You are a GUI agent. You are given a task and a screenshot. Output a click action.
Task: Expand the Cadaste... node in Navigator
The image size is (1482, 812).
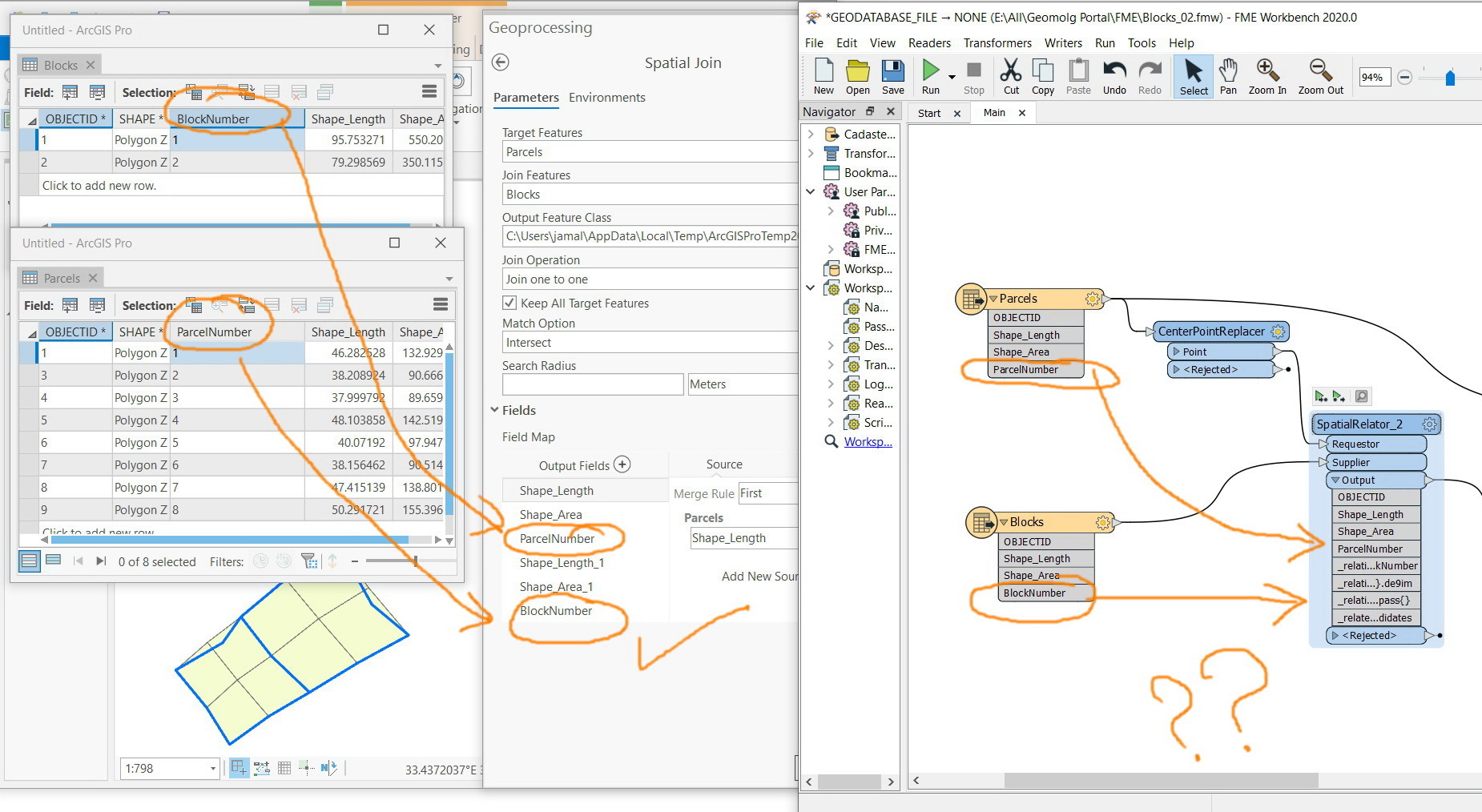point(811,135)
